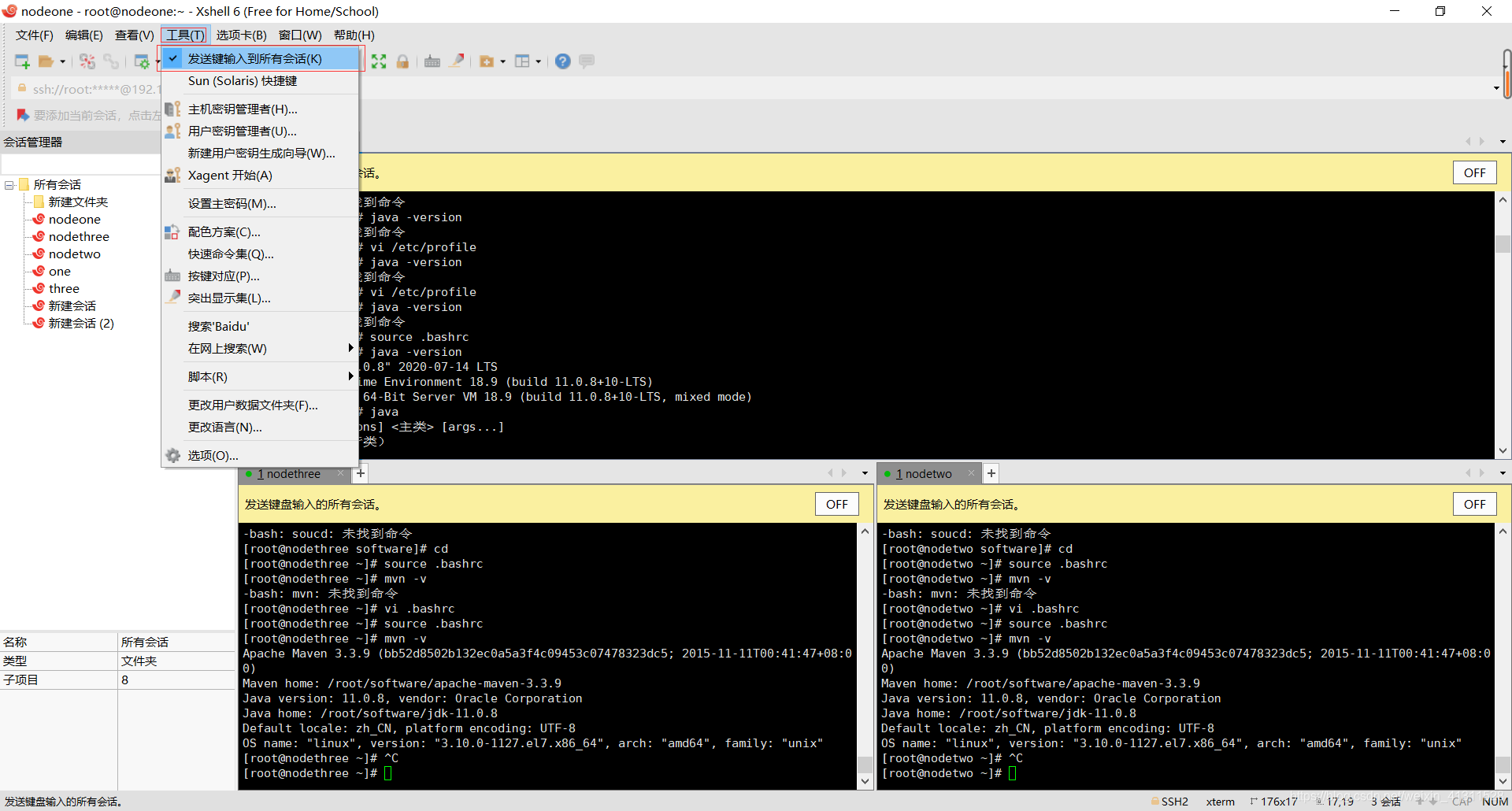1512x811 pixels.
Task: Click scroll-down arrow of nodethree terminal scrollbar
Action: (x=865, y=782)
